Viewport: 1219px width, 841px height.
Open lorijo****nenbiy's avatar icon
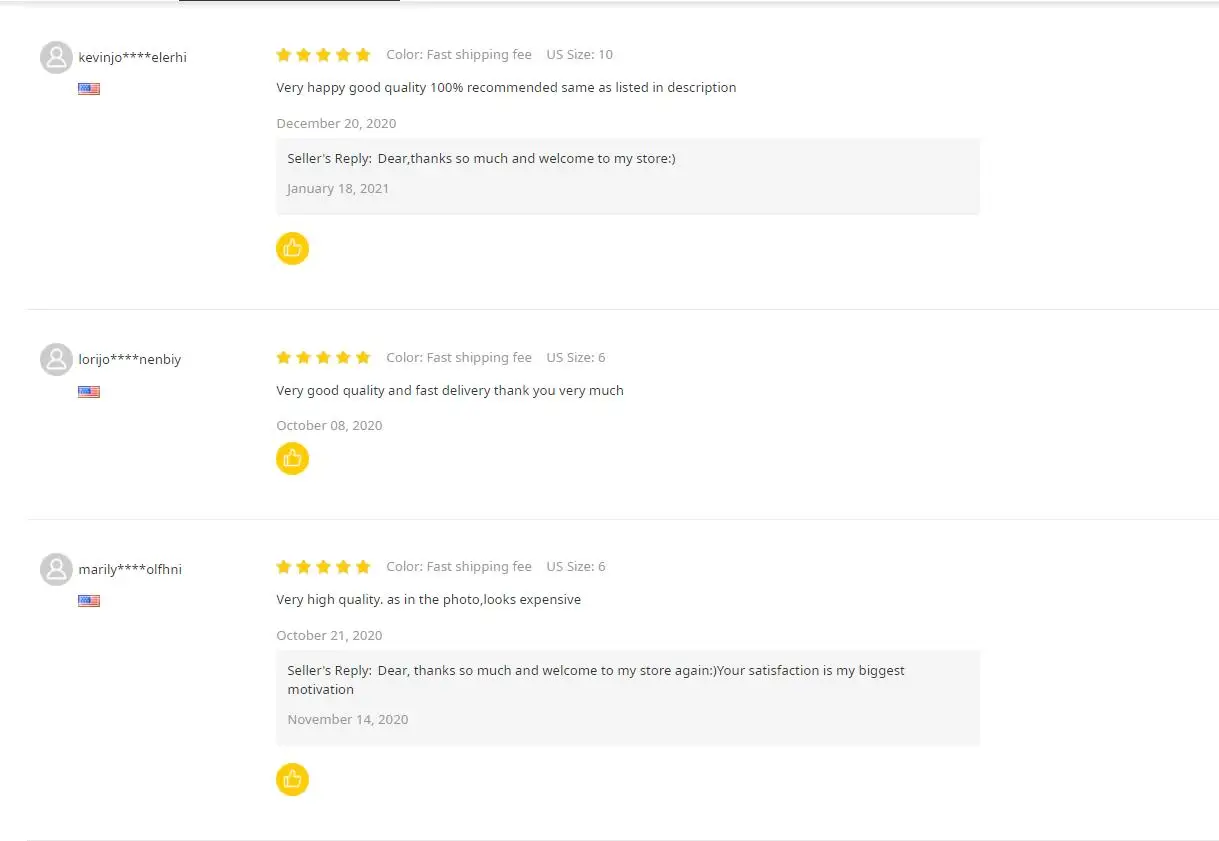click(56, 360)
